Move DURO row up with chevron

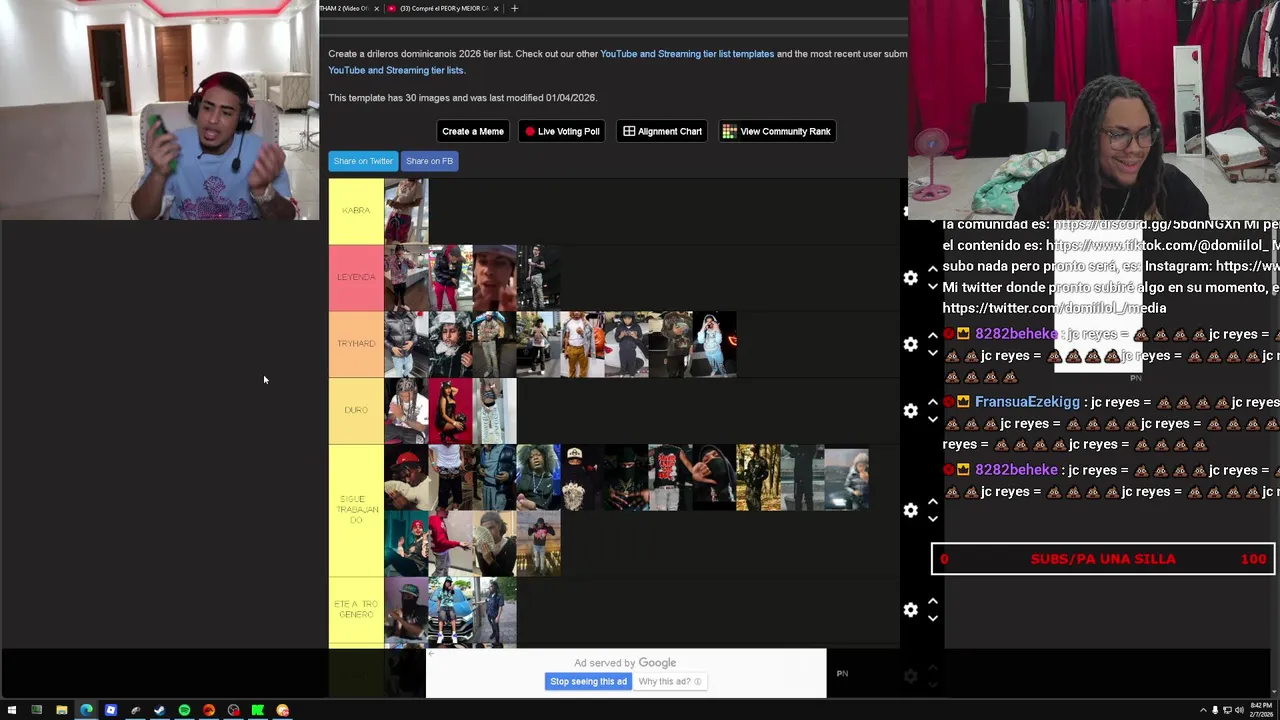click(x=933, y=402)
